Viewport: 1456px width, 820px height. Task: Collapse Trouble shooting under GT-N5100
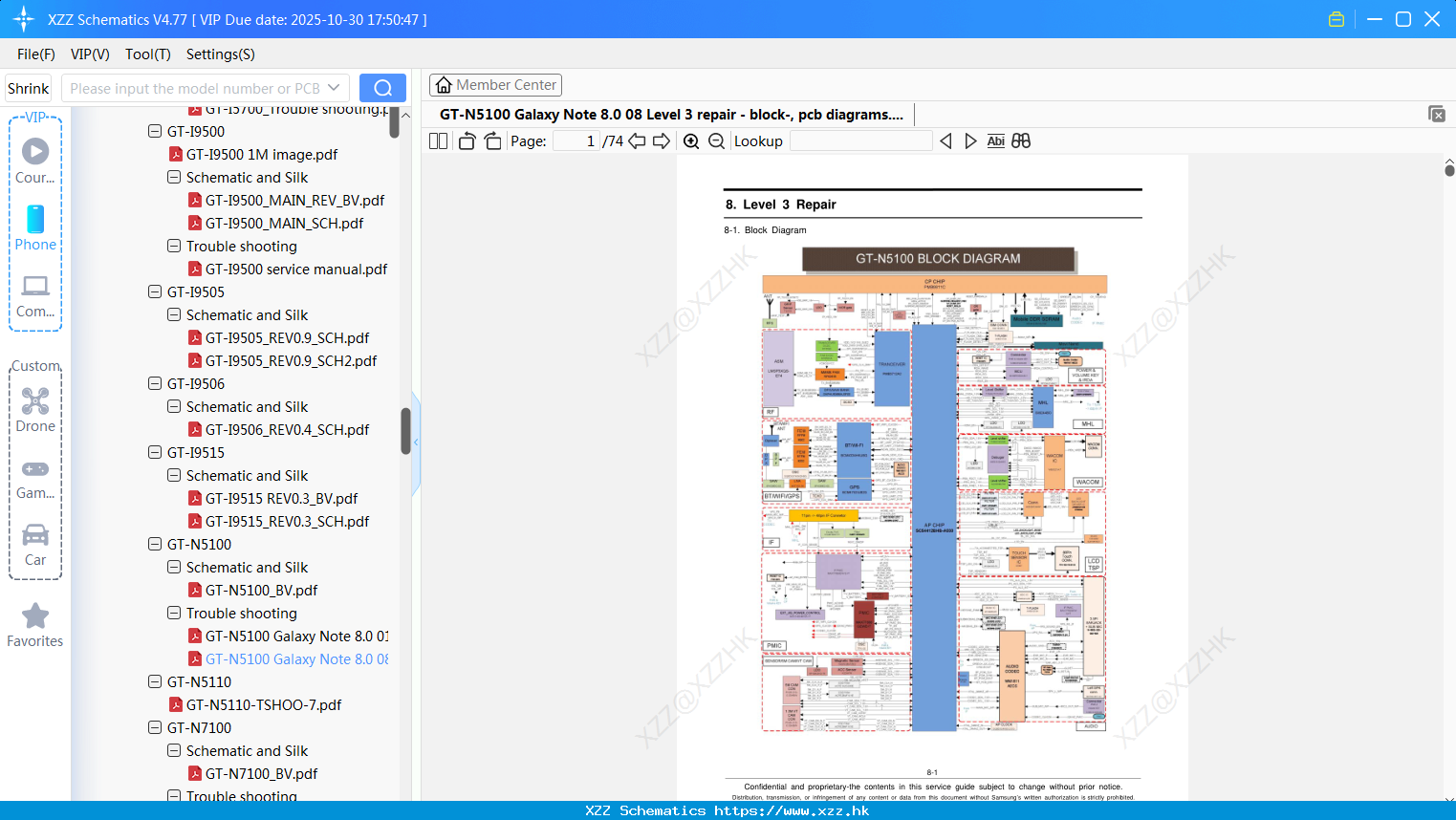(x=174, y=613)
